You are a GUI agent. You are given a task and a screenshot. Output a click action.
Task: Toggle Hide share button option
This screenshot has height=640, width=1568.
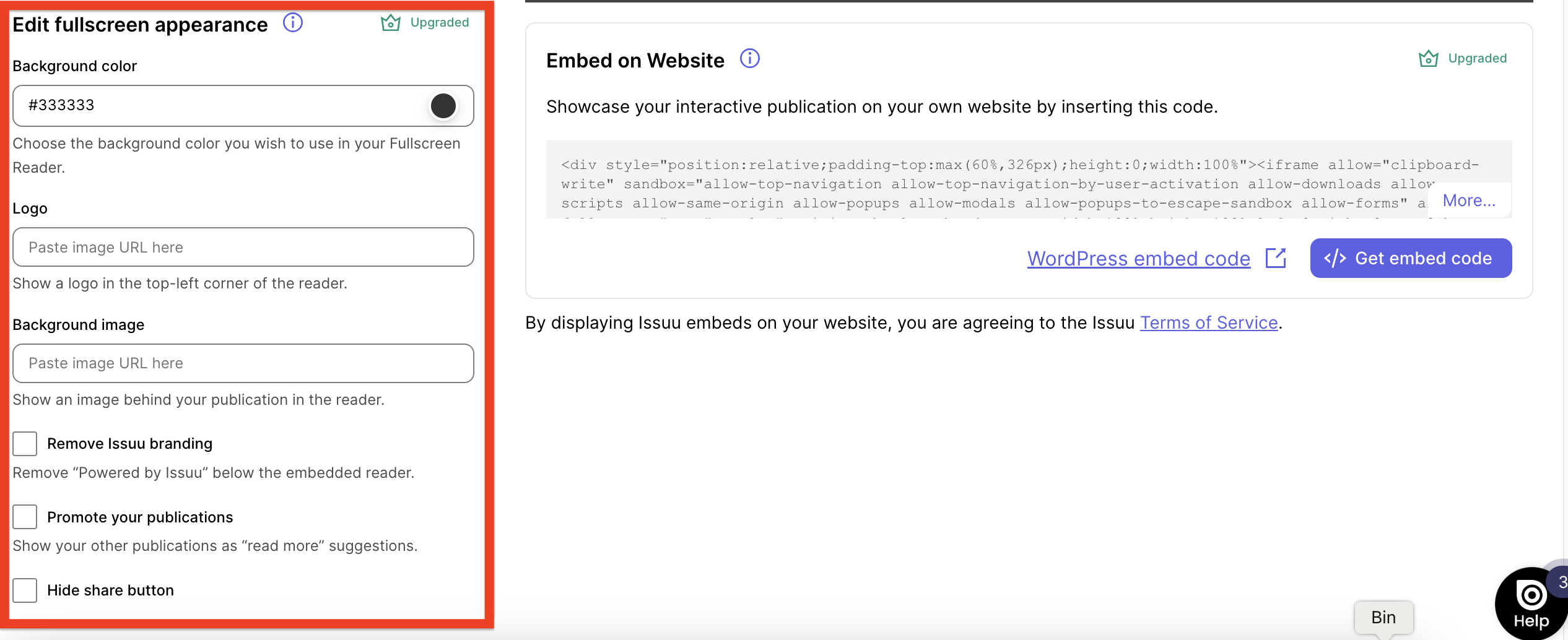tap(25, 590)
